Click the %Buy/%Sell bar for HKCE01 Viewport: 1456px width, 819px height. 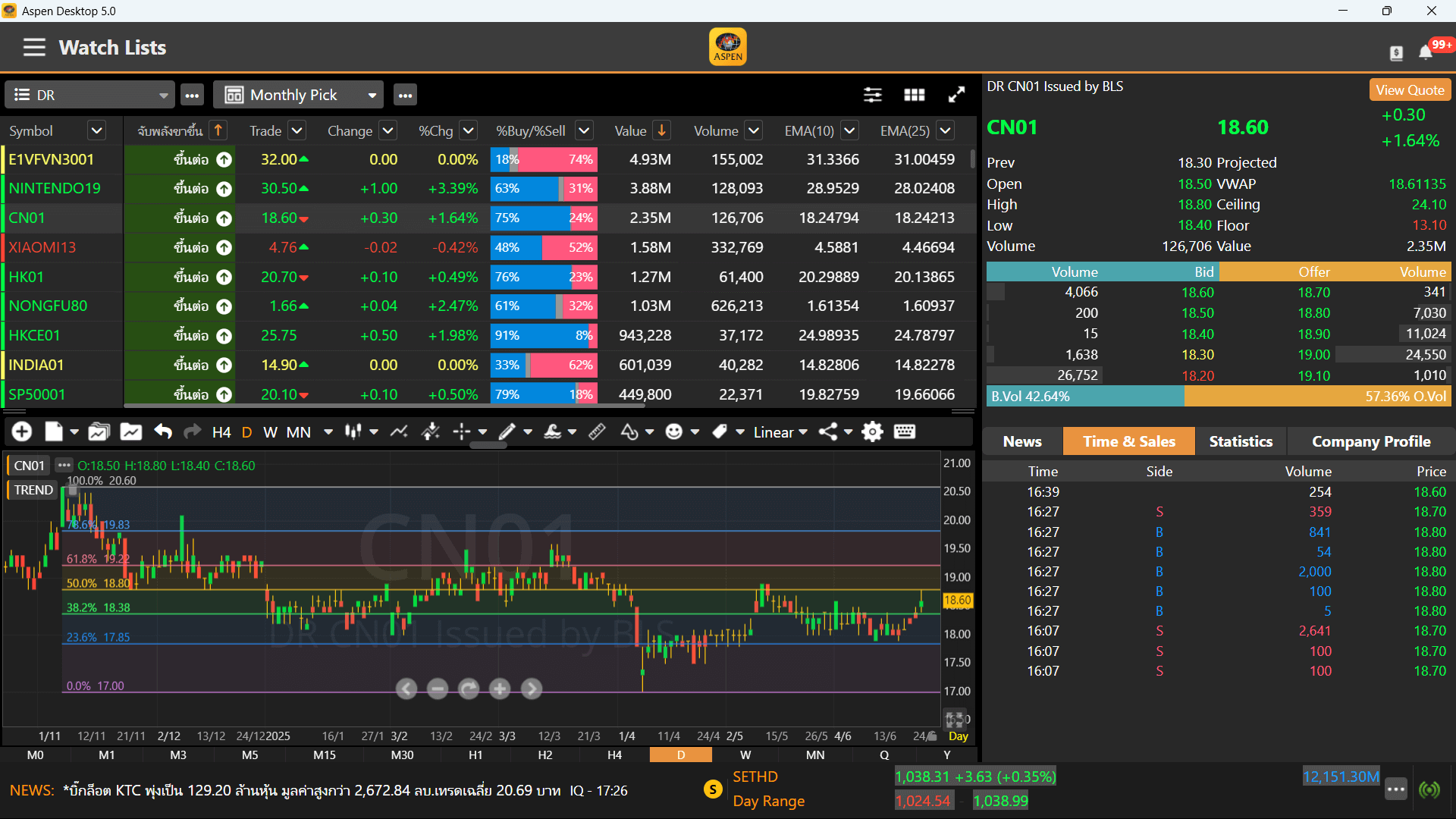pos(544,335)
